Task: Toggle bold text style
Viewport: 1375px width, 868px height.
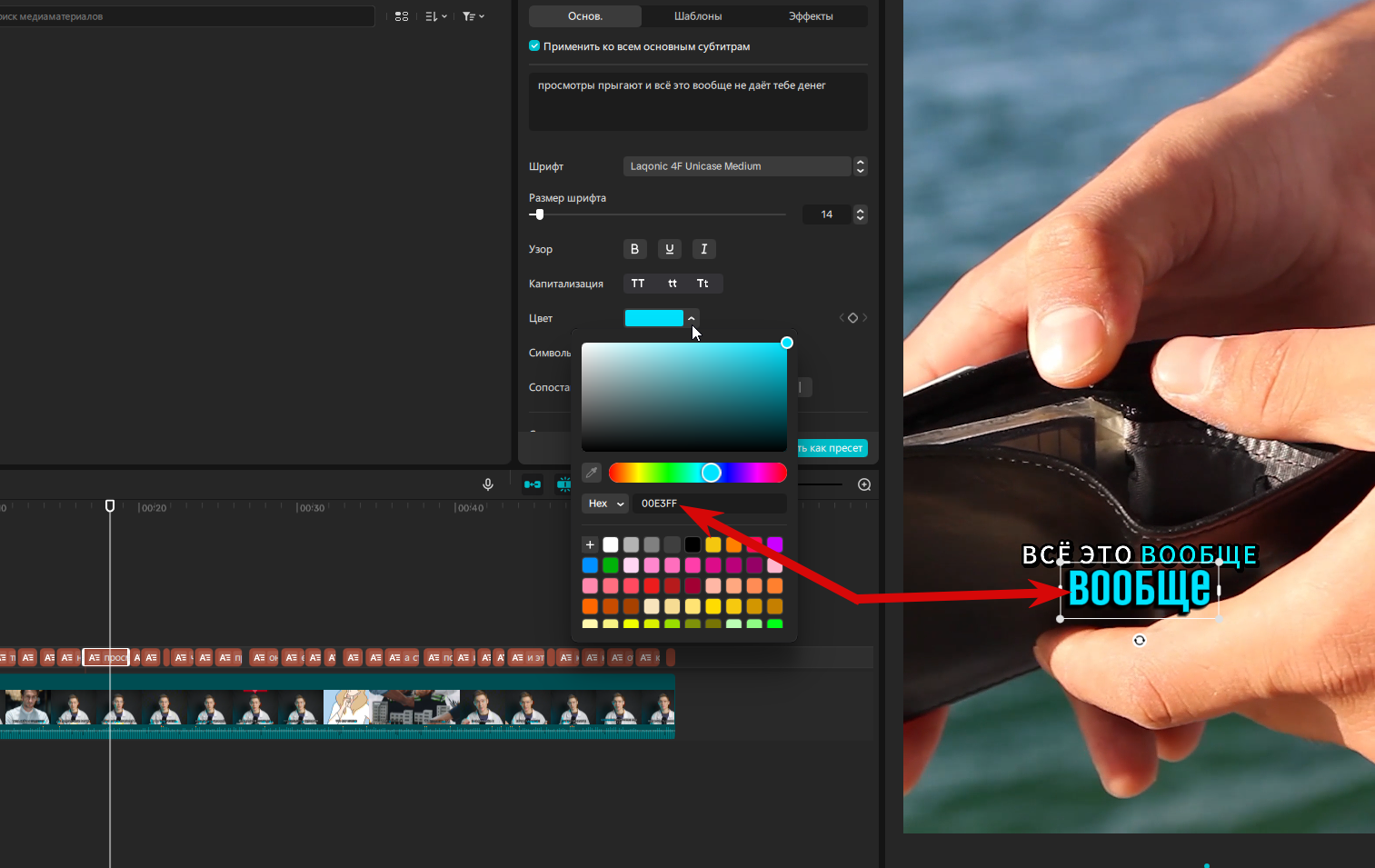Action: click(634, 249)
